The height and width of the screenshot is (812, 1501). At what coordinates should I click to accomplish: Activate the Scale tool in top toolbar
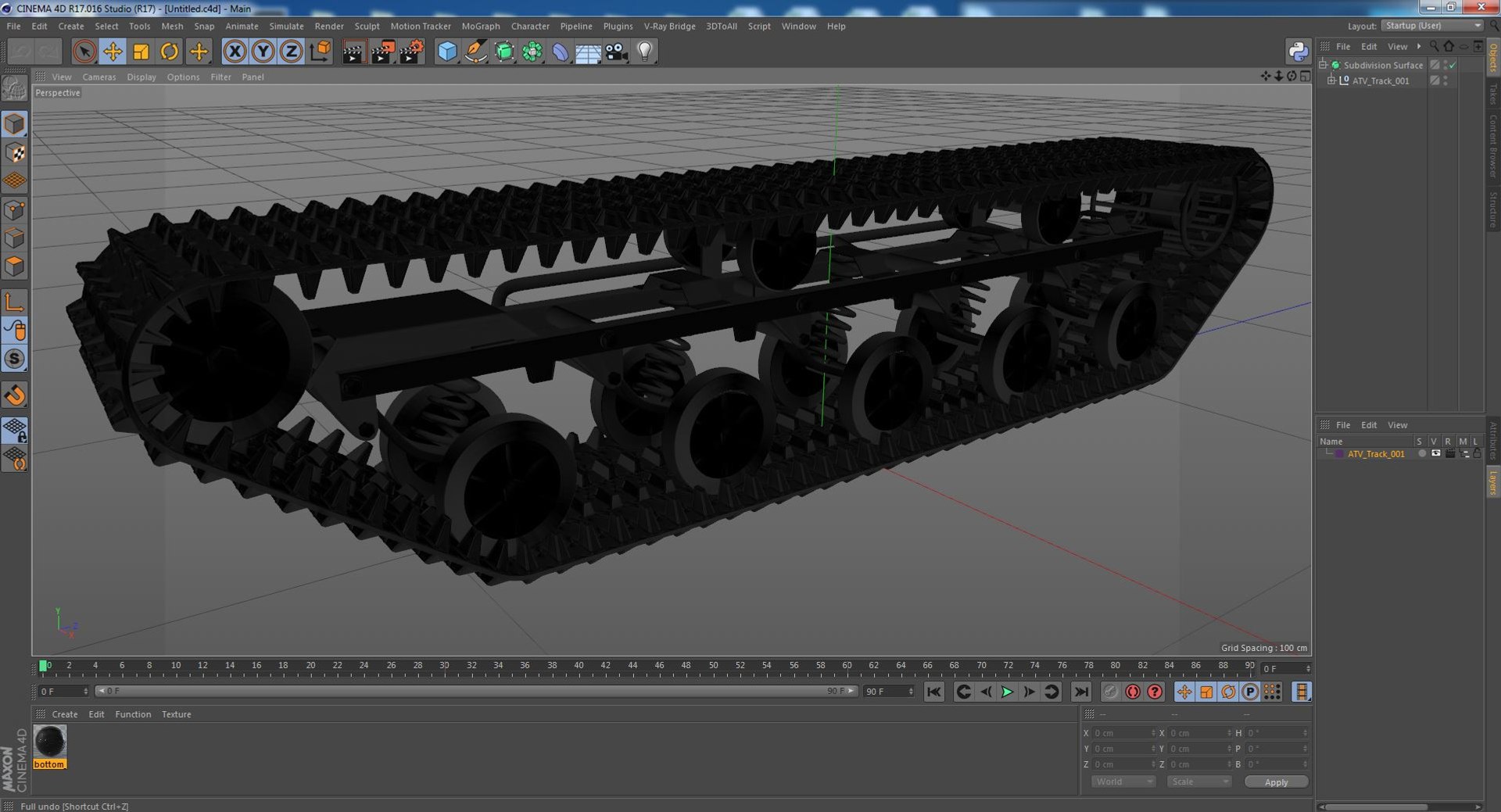point(142,52)
